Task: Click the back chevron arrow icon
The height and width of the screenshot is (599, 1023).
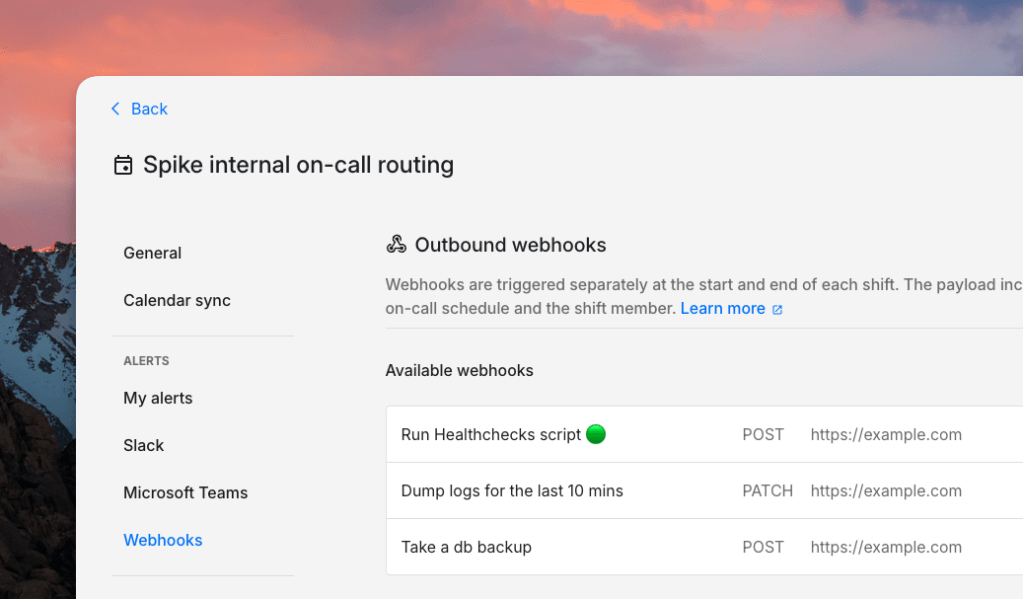Action: pyautogui.click(x=115, y=108)
